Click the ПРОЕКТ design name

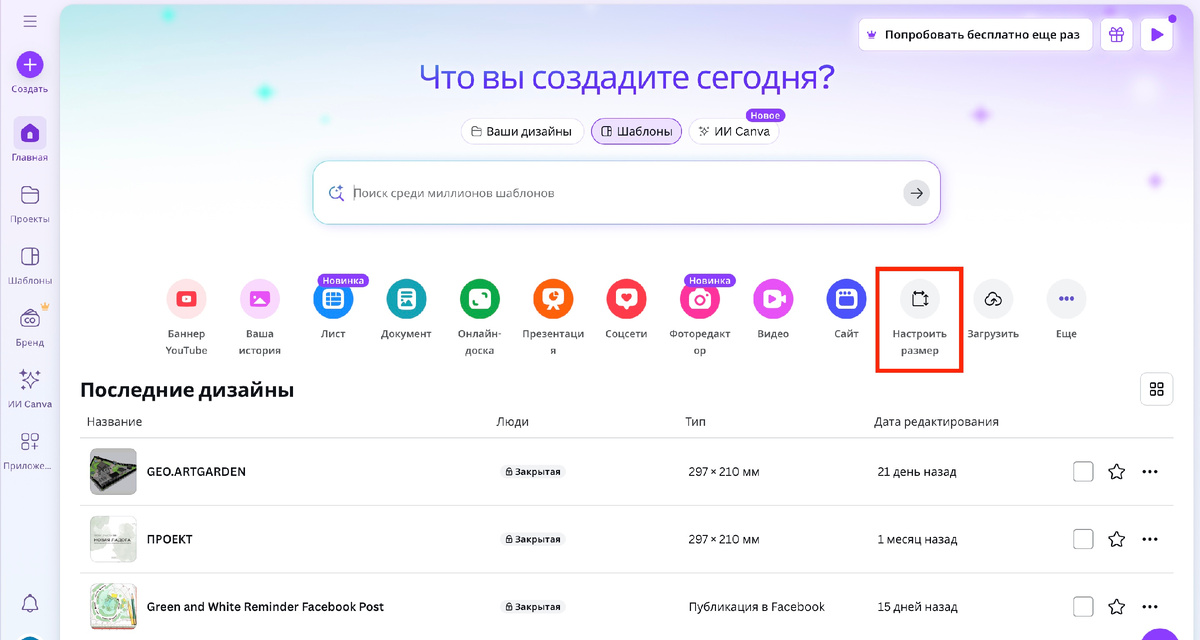[169, 539]
